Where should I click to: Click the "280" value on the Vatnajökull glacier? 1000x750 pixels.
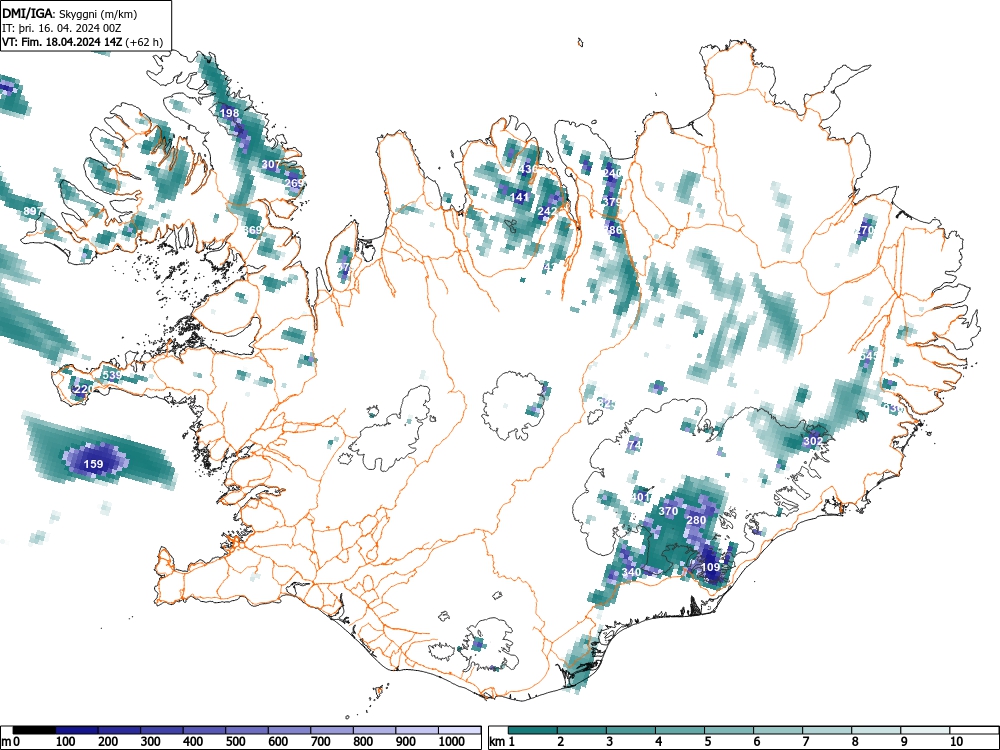pyautogui.click(x=696, y=520)
